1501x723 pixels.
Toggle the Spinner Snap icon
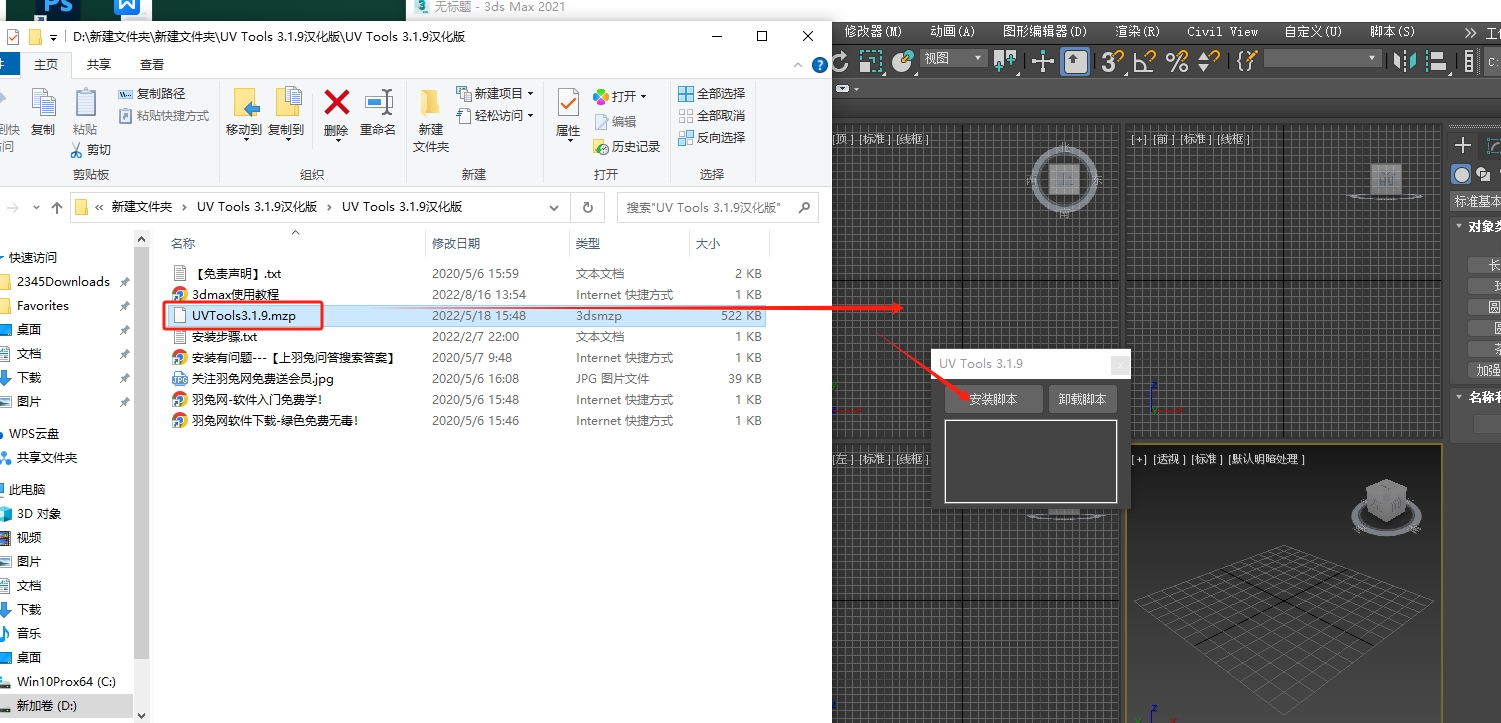coord(1209,62)
